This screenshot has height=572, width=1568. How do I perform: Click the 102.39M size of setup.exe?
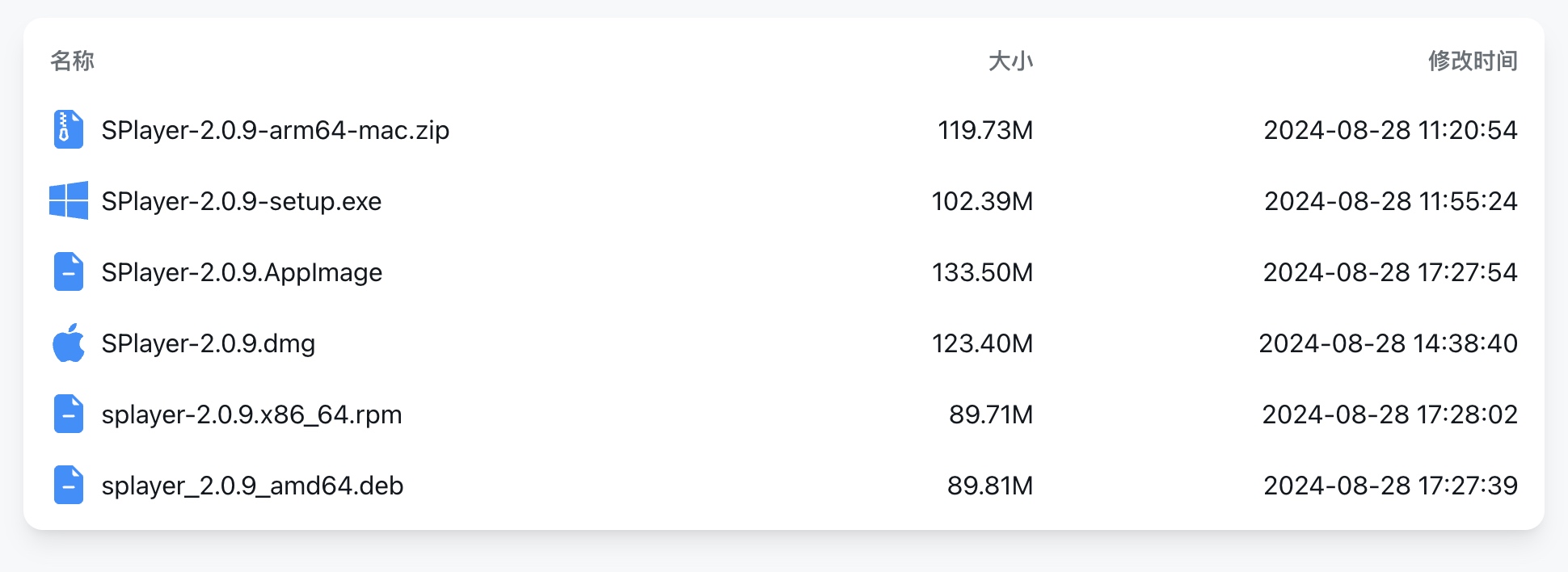(x=981, y=201)
